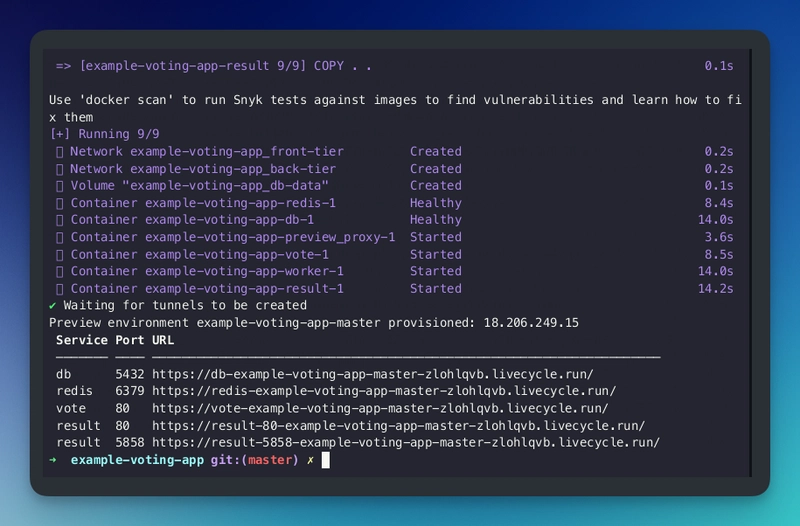This screenshot has width=800, height=526.
Task: Click the status glyph beside redis-1 container
Action: (60, 203)
